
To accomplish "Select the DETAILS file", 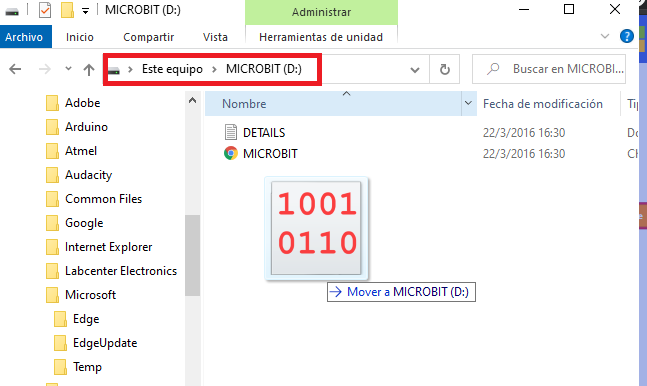I will (264, 133).
